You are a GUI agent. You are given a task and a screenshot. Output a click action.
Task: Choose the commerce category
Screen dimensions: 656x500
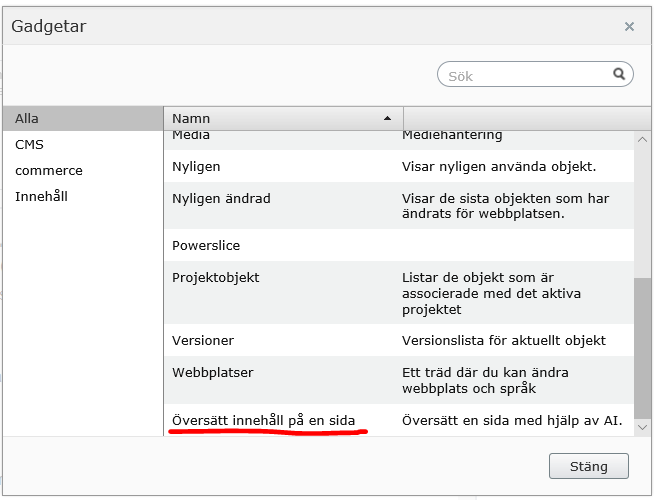coord(49,170)
